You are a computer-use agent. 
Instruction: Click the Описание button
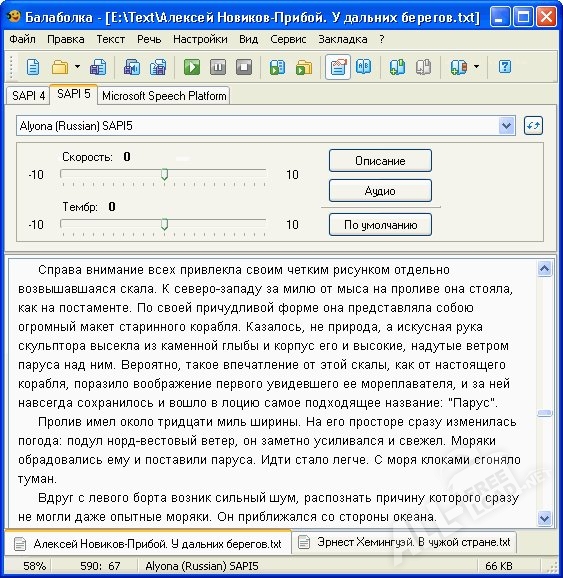[x=380, y=161]
